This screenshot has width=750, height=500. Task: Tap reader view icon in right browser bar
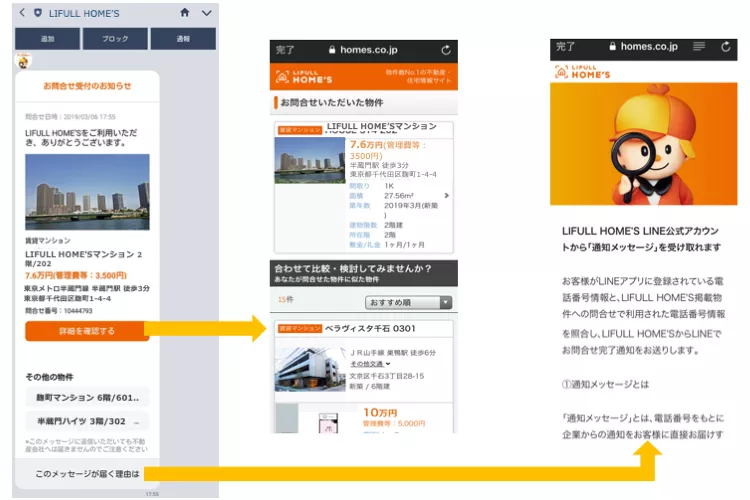point(699,47)
